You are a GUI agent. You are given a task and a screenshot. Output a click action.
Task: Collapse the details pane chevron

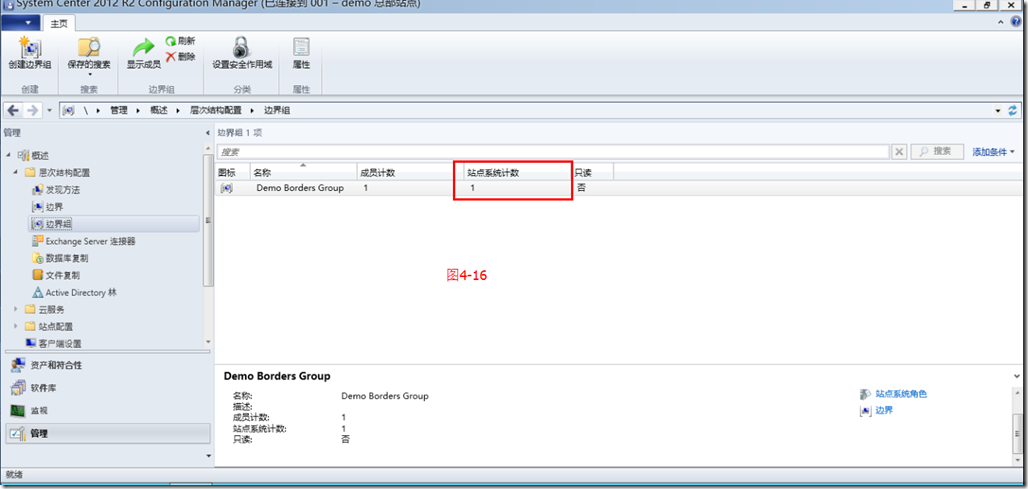click(x=1017, y=376)
